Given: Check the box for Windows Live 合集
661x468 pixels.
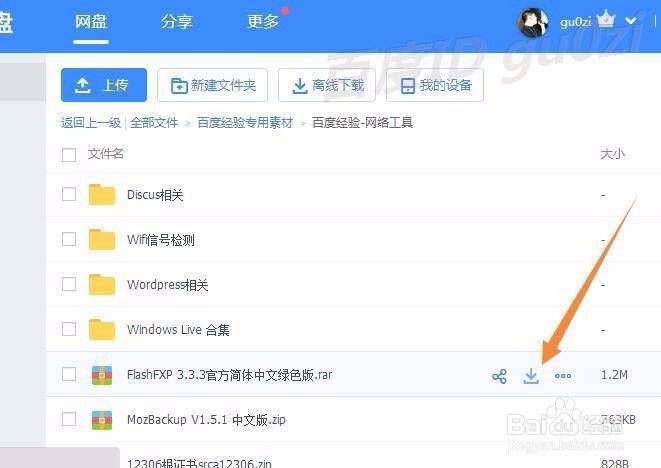Looking at the screenshot, I should pyautogui.click(x=69, y=329).
